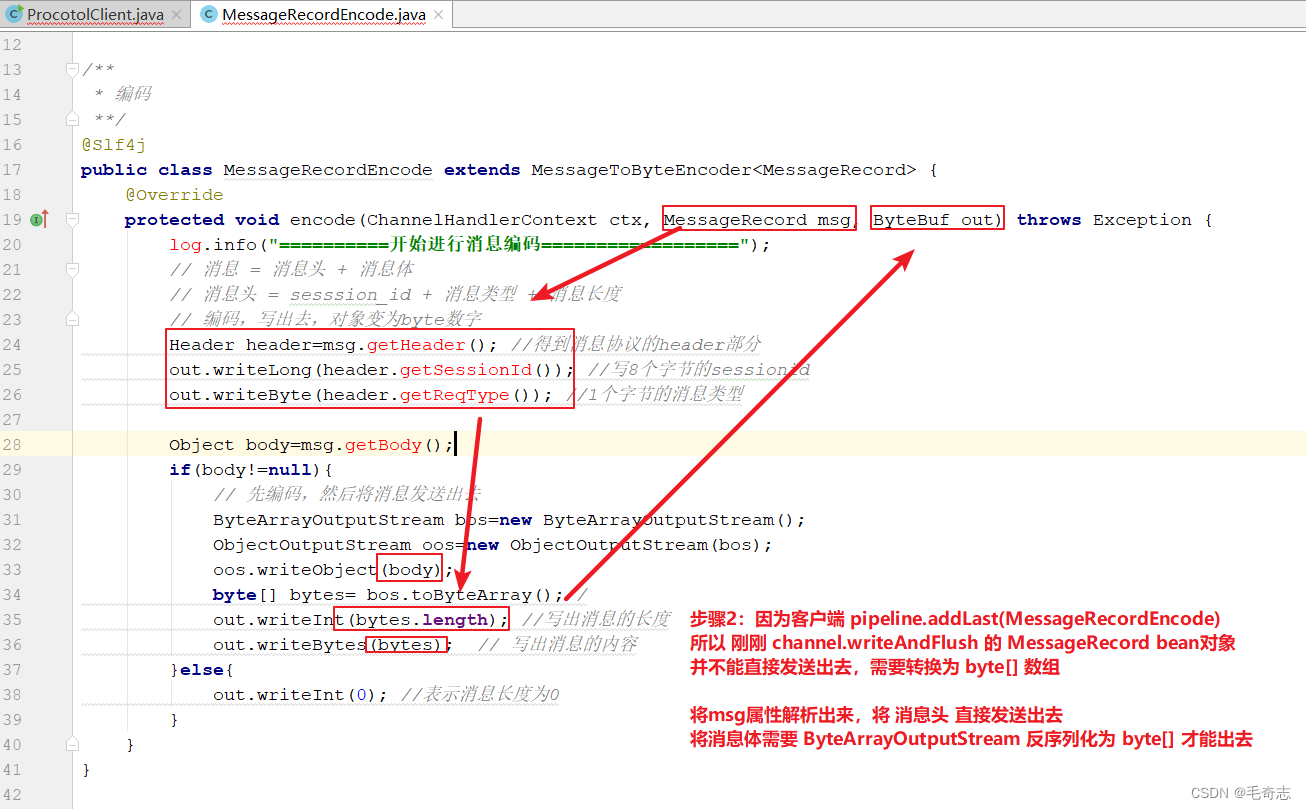Viewport: 1306px width, 809px height.
Task: Click comment '// 编码，写出去，对象变为byte数字'
Action: click(x=325, y=319)
